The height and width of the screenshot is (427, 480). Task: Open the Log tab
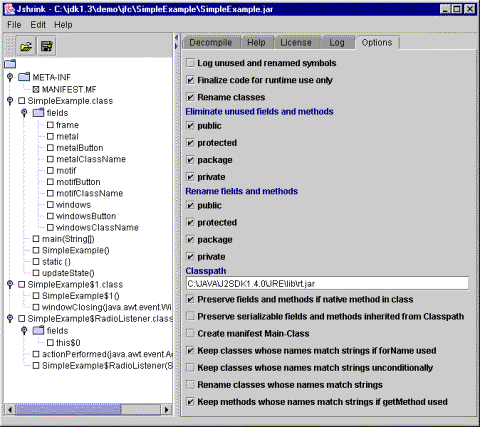pyautogui.click(x=337, y=43)
